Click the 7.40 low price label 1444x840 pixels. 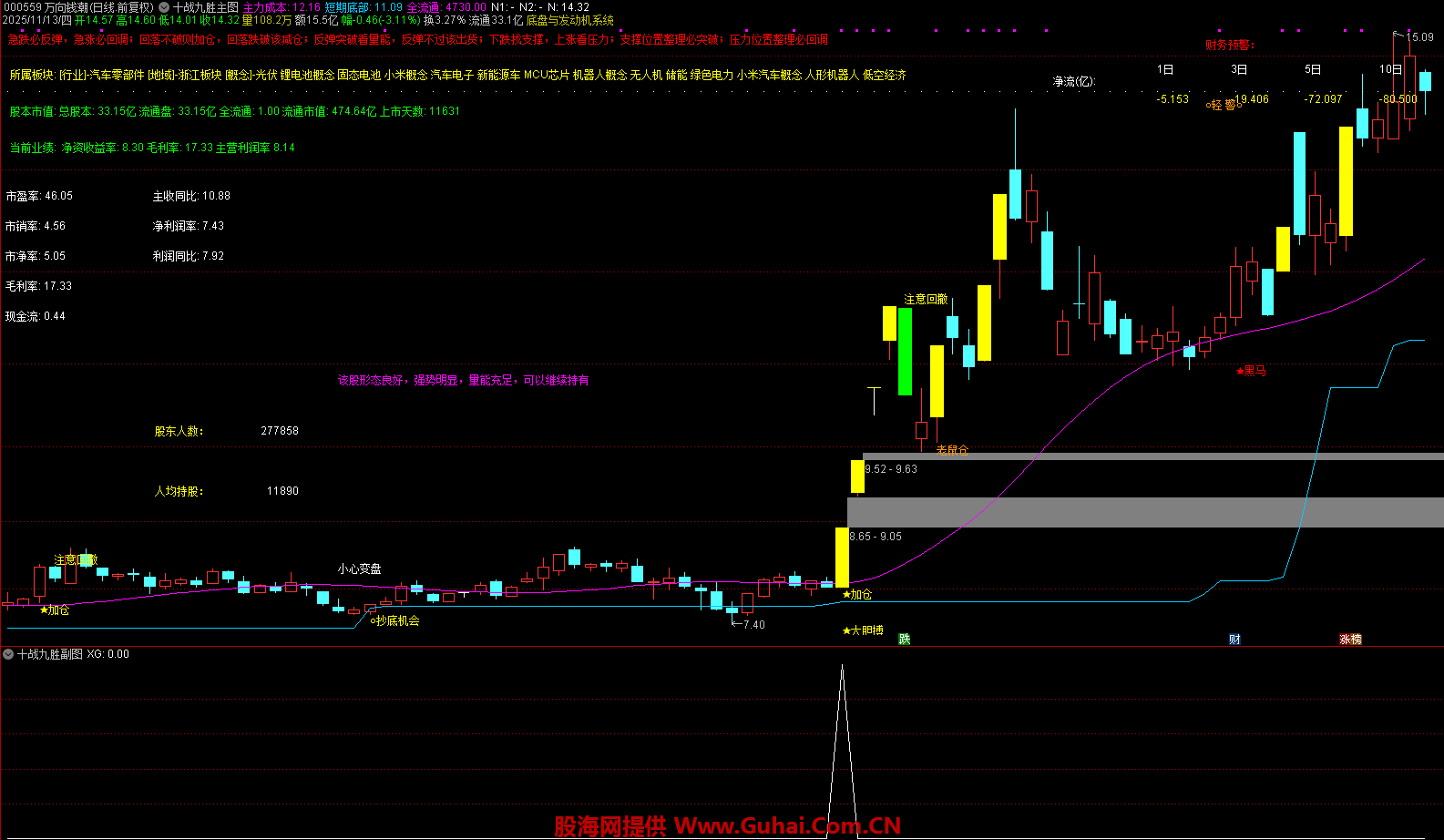point(753,625)
